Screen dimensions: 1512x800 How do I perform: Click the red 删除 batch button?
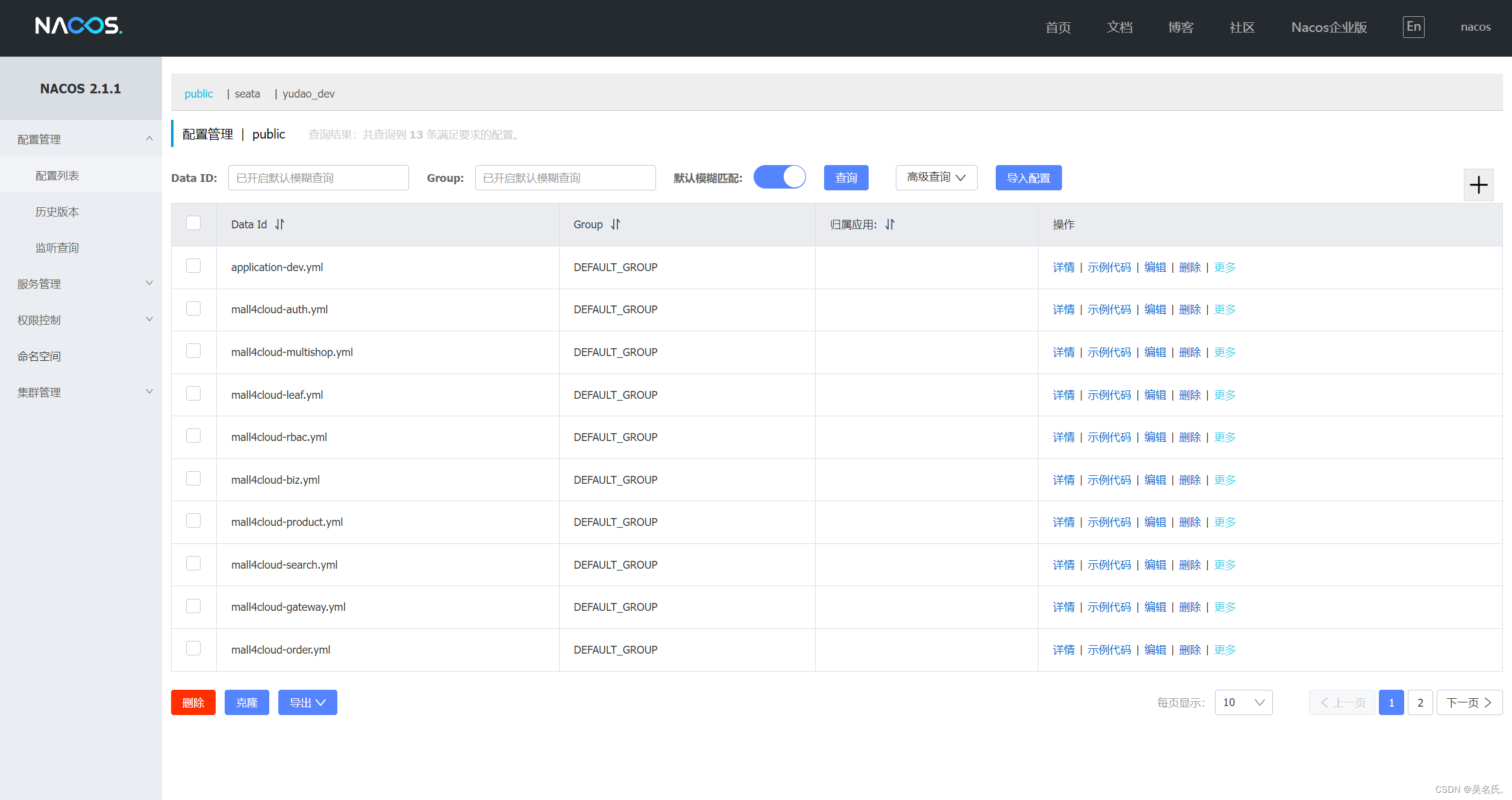pos(193,702)
